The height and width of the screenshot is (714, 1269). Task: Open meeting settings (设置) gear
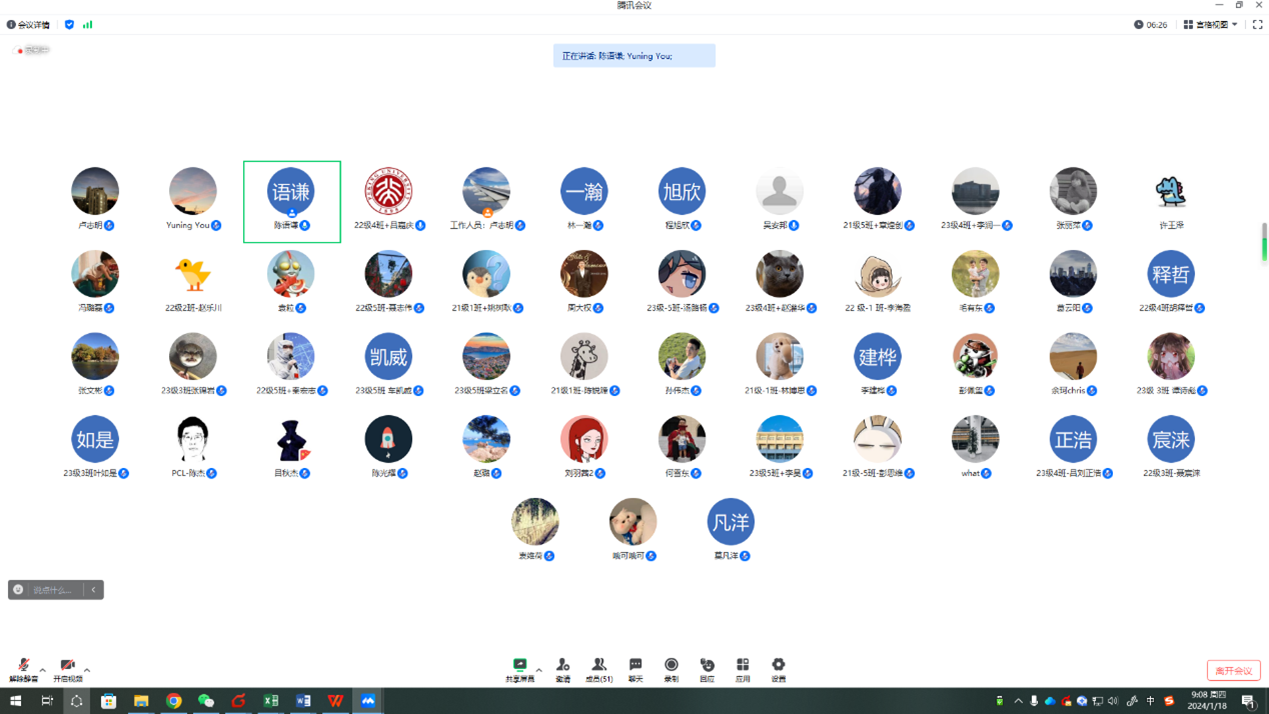click(778, 668)
